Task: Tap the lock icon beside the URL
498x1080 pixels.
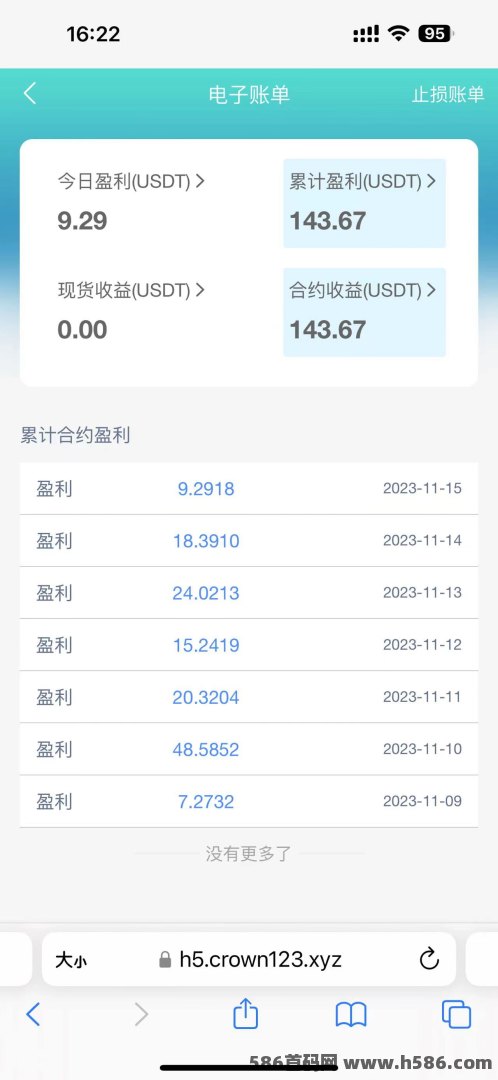Action: 165,959
